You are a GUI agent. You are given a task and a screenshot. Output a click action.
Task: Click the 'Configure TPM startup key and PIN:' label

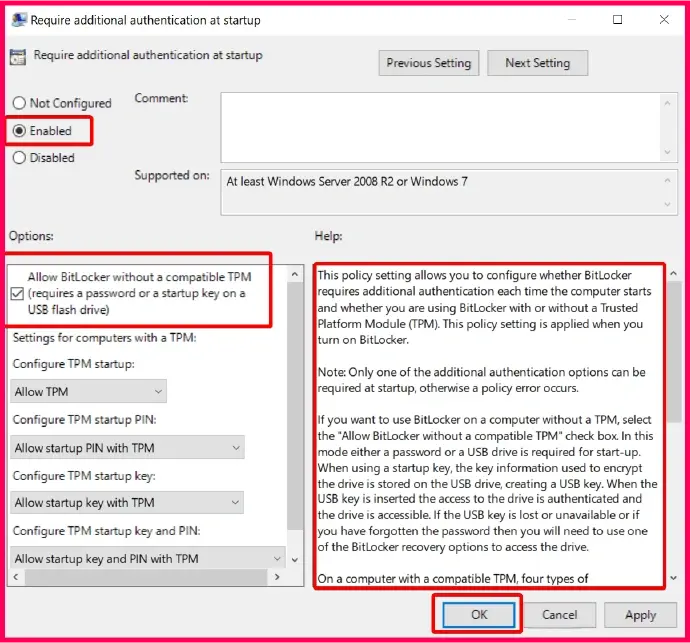pos(107,531)
